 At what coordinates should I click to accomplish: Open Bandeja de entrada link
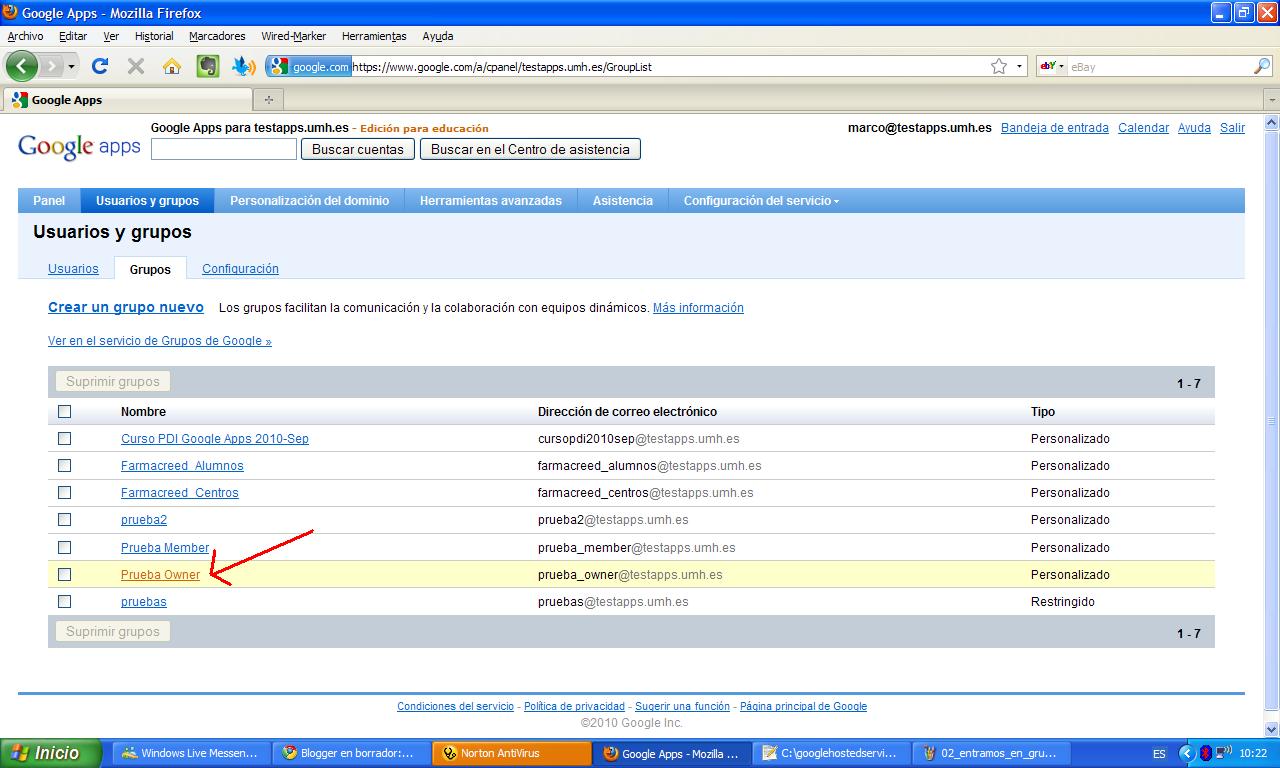1055,128
